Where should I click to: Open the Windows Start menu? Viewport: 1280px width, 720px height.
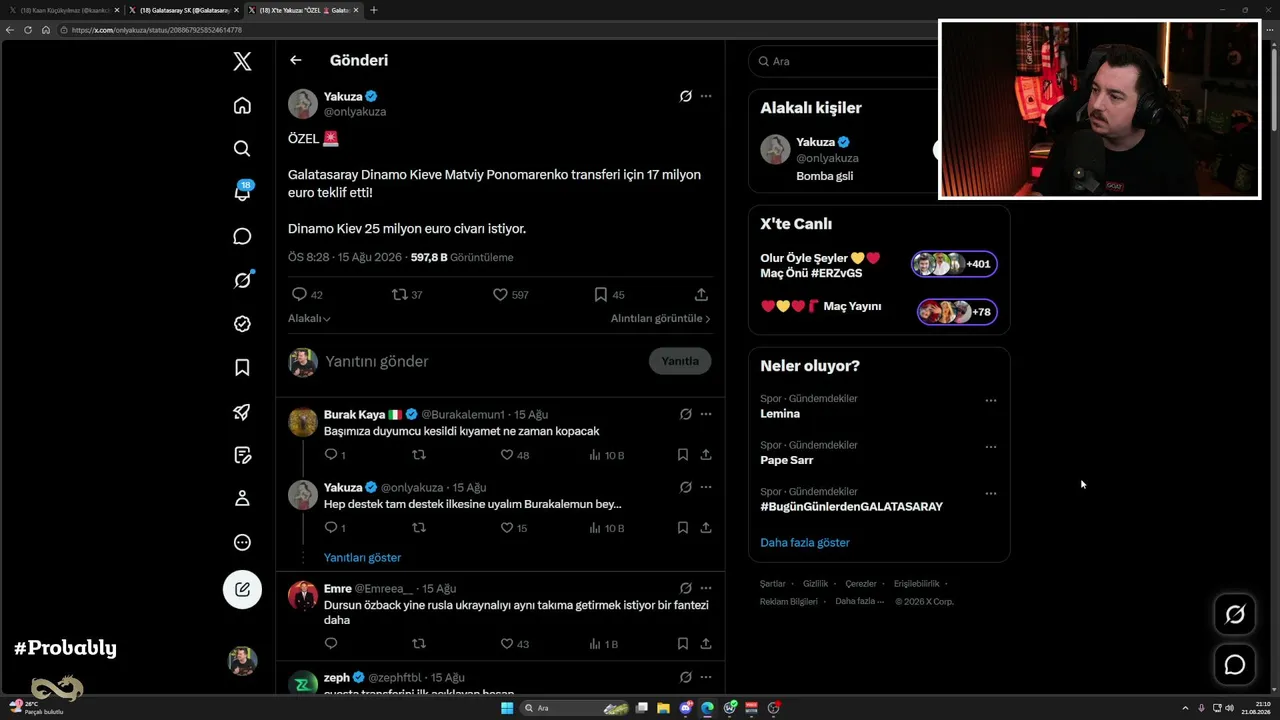click(506, 708)
